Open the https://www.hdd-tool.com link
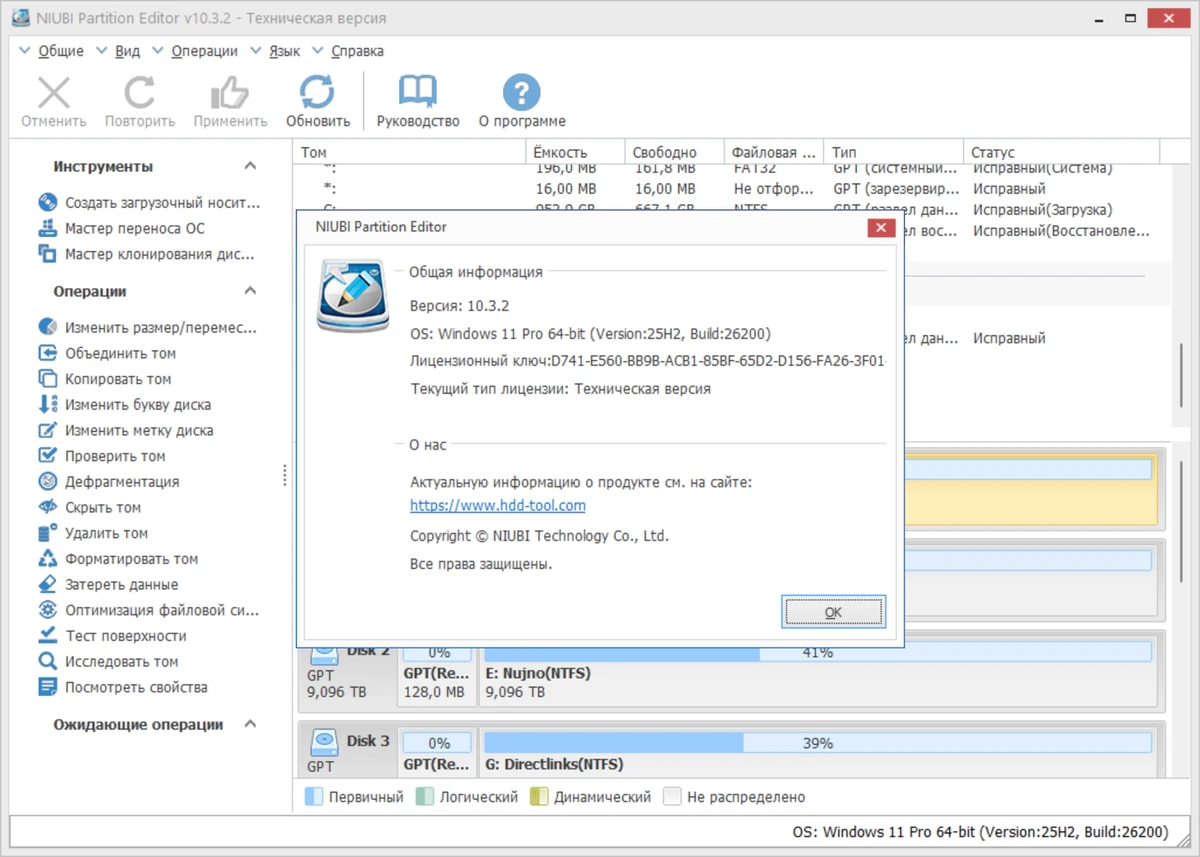The height and width of the screenshot is (857, 1200). click(x=498, y=505)
